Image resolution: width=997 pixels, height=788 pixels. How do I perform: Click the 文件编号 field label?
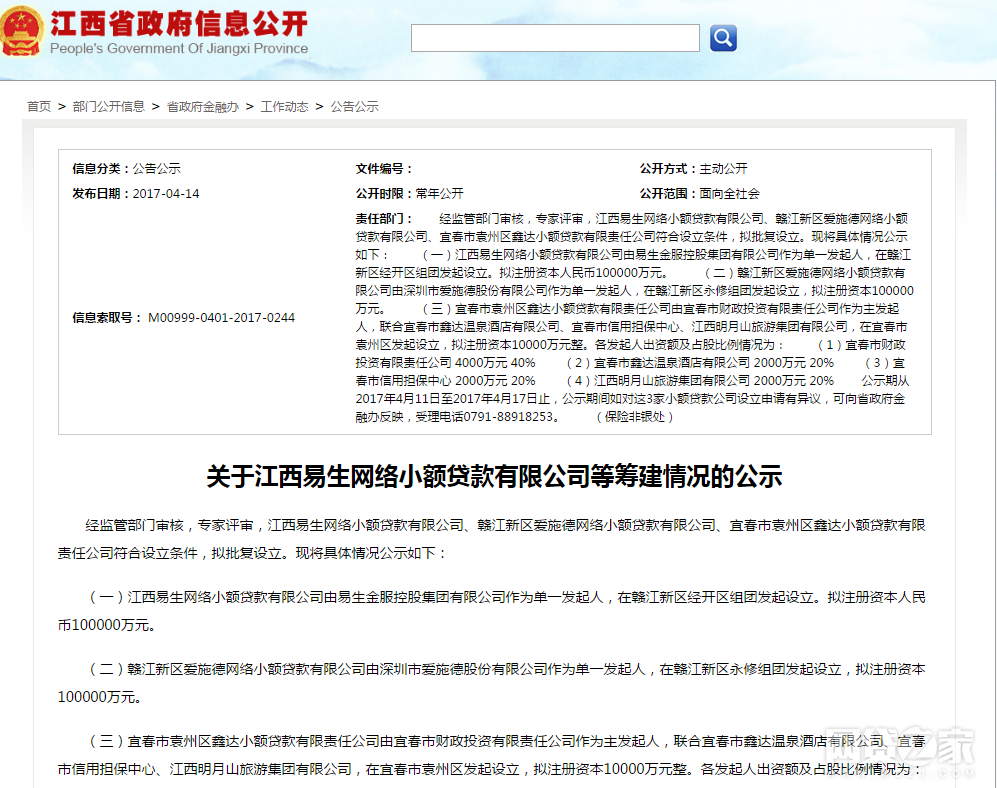(x=383, y=169)
